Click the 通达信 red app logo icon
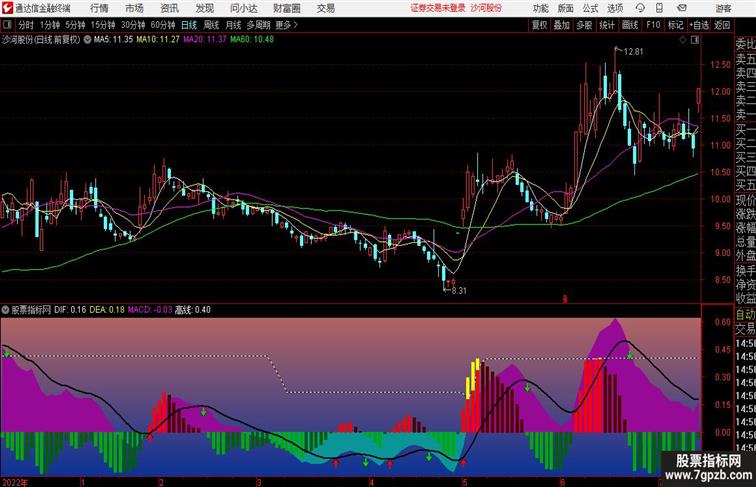 click(7, 8)
